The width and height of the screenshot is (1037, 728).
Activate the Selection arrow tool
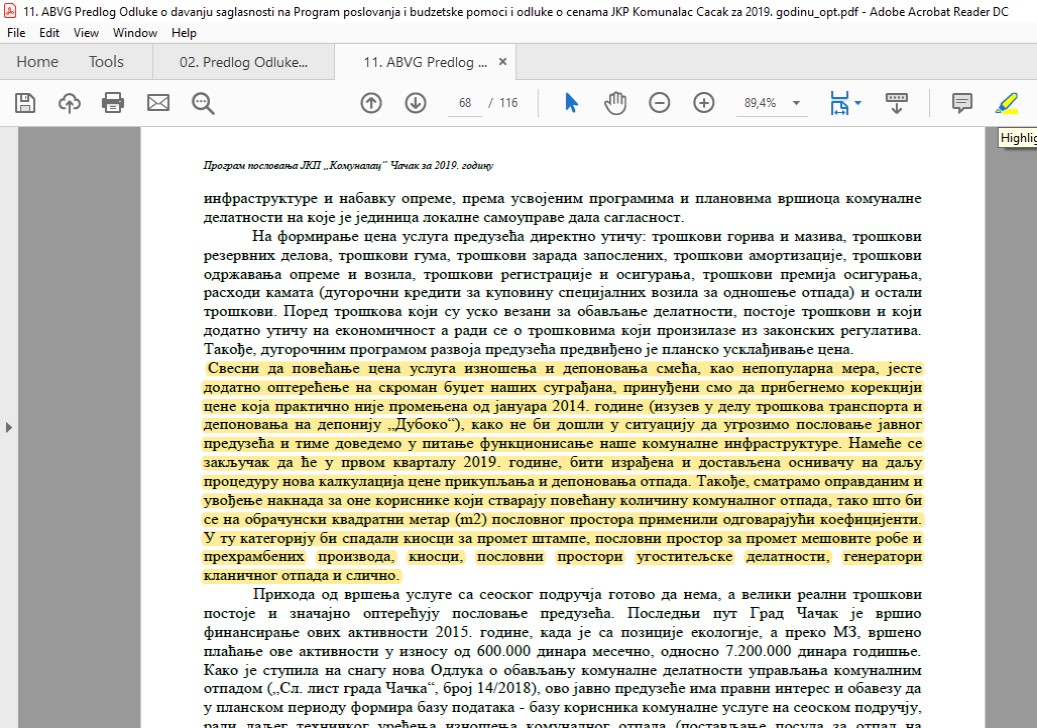(x=571, y=103)
